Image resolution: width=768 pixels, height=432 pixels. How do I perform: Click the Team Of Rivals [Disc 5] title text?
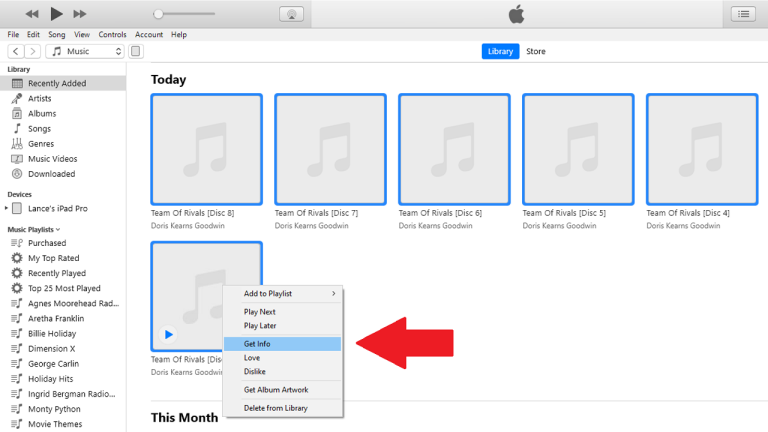pos(564,213)
